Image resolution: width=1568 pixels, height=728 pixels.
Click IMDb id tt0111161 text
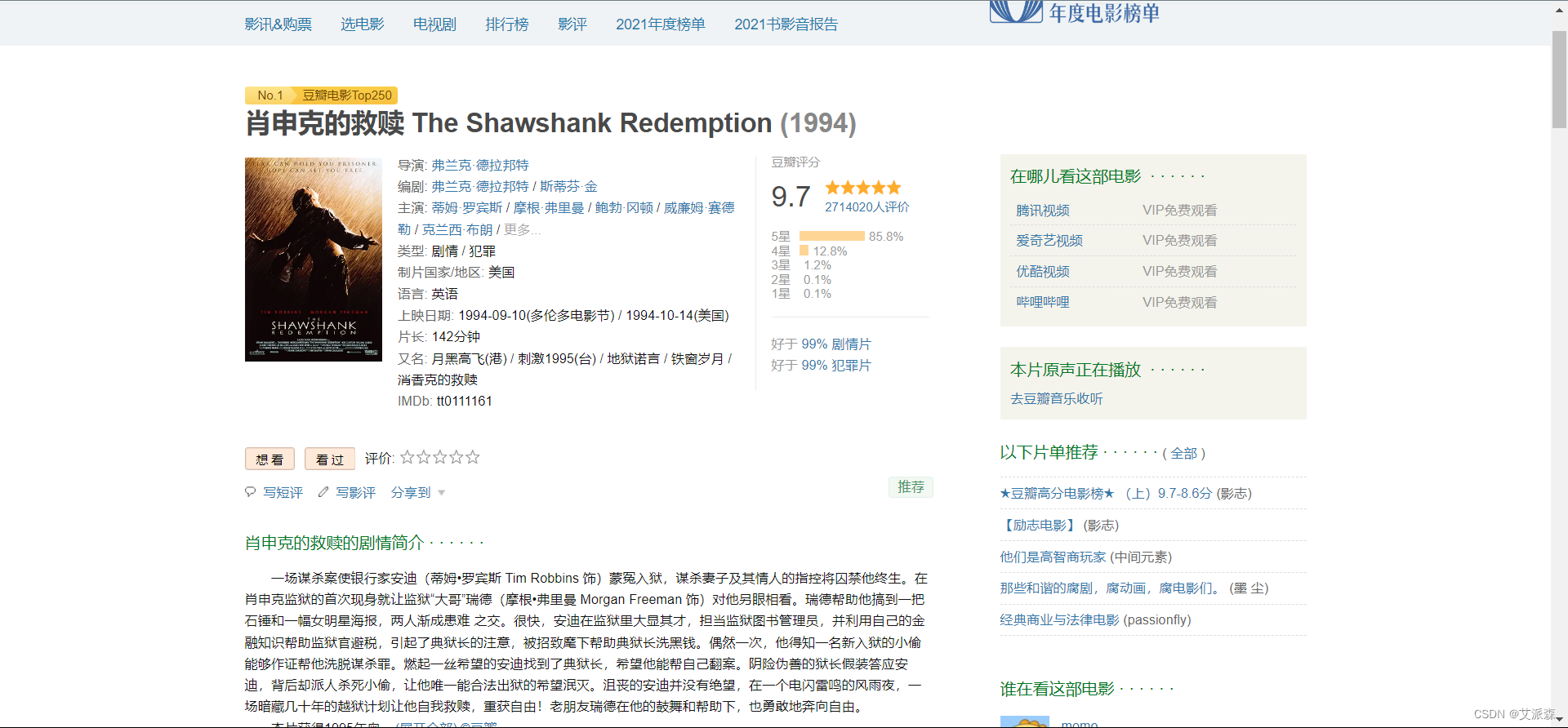coord(465,401)
